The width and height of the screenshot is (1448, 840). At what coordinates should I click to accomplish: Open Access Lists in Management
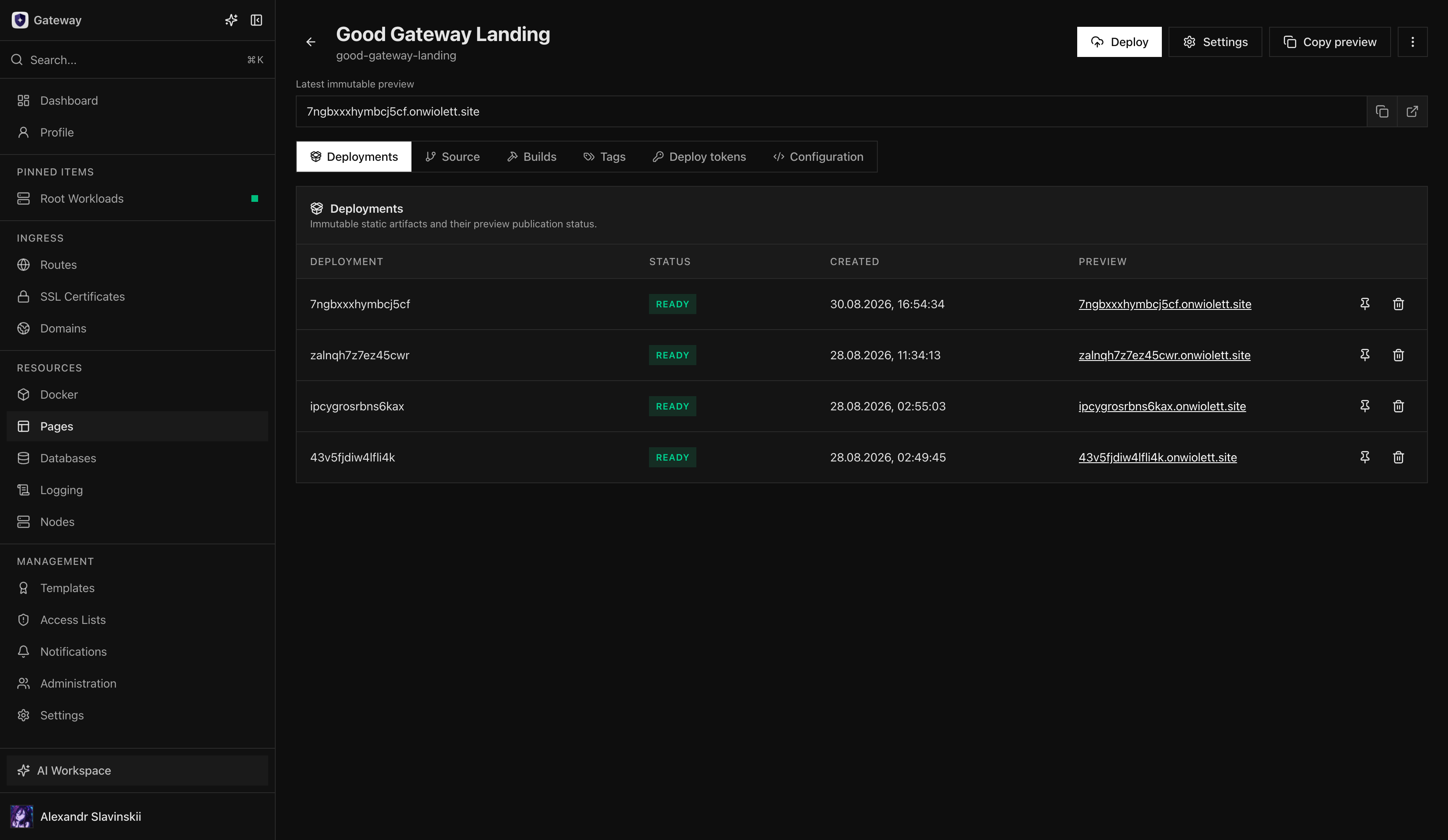[x=137, y=619]
